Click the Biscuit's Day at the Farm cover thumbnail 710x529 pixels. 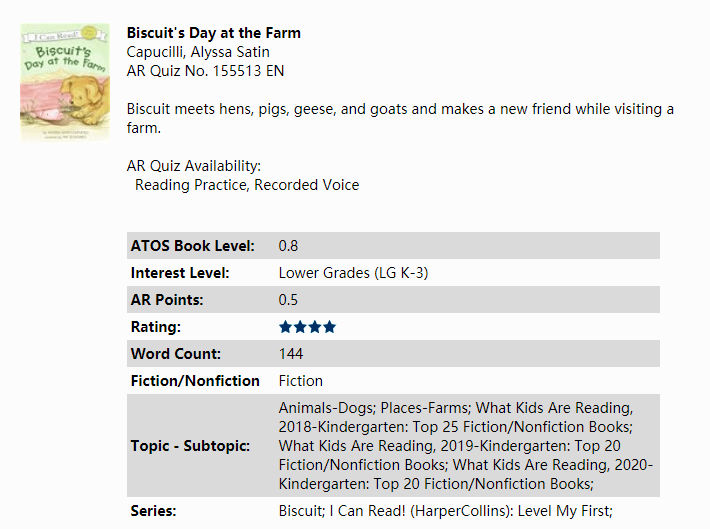[x=65, y=82]
